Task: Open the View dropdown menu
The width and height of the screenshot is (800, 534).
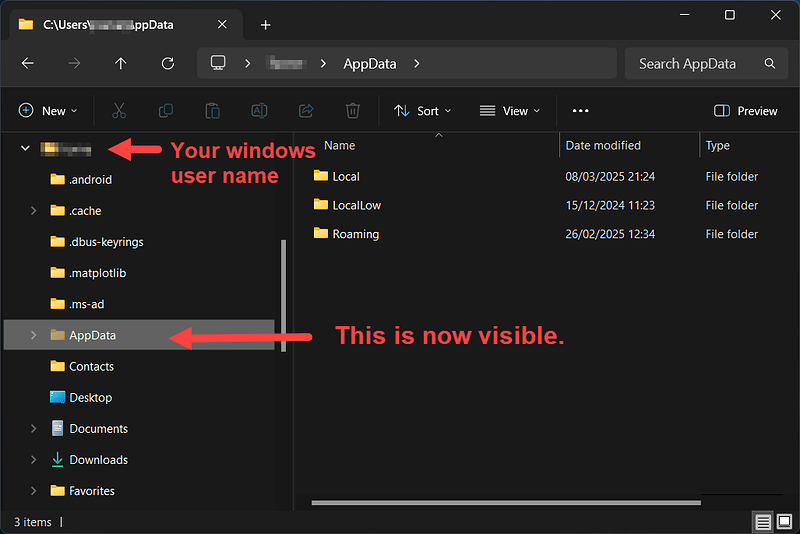Action: coord(509,111)
